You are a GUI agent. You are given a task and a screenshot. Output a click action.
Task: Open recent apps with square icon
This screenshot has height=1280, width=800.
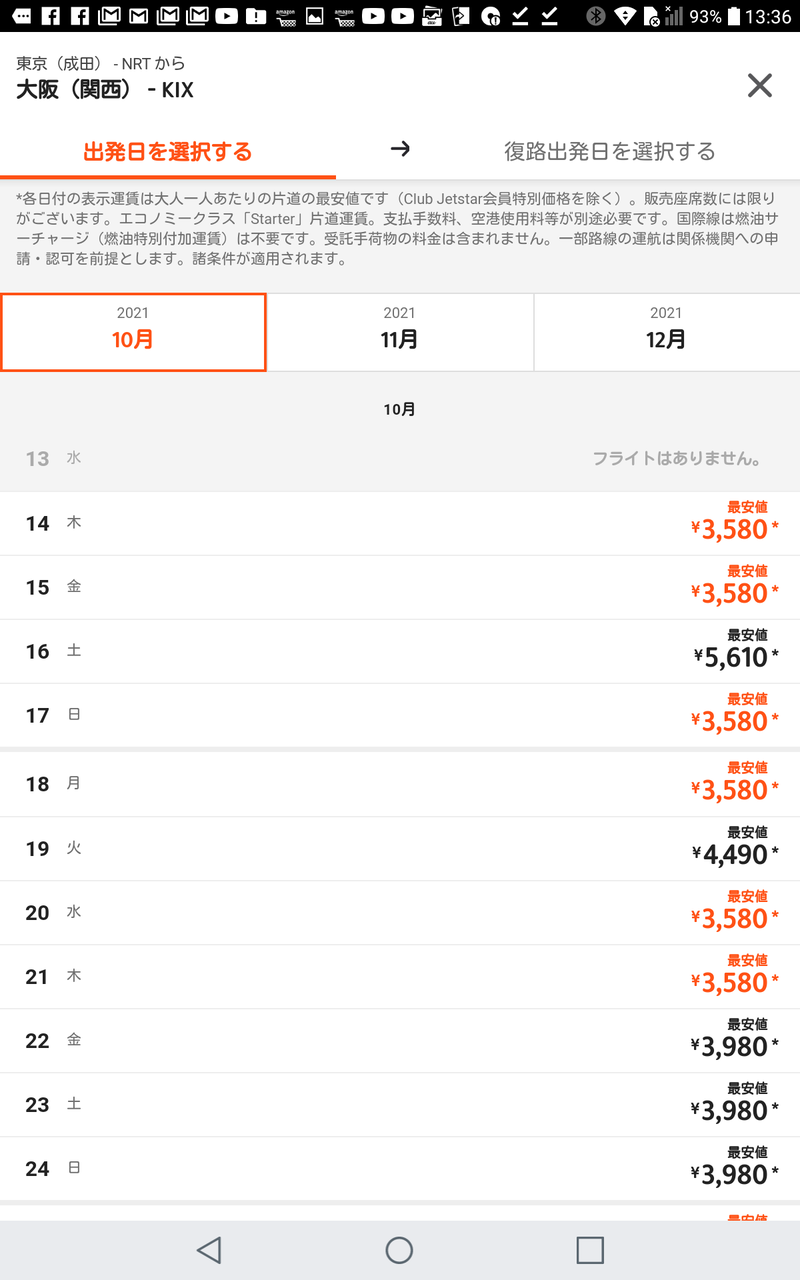[x=590, y=1249]
